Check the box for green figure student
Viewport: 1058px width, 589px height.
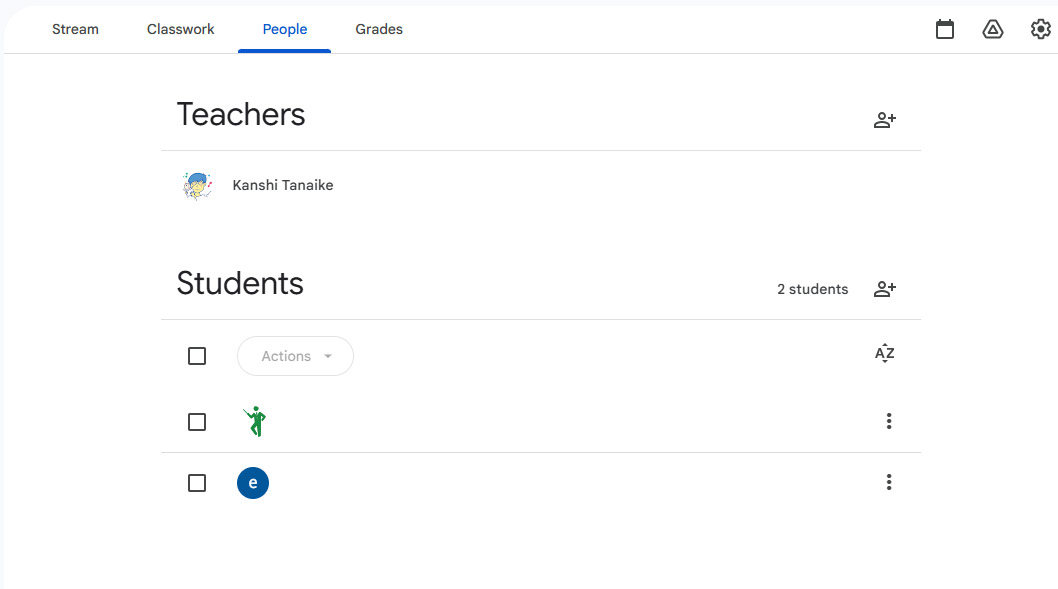(x=197, y=422)
